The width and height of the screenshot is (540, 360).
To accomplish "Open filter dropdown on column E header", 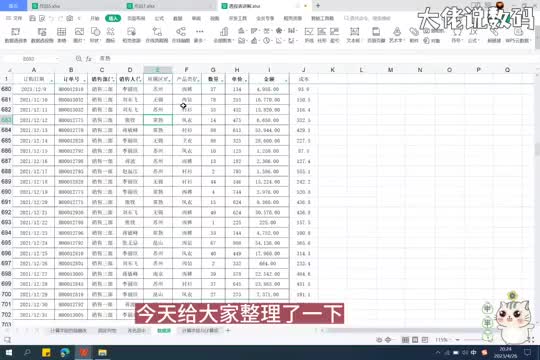I will click(x=169, y=80).
